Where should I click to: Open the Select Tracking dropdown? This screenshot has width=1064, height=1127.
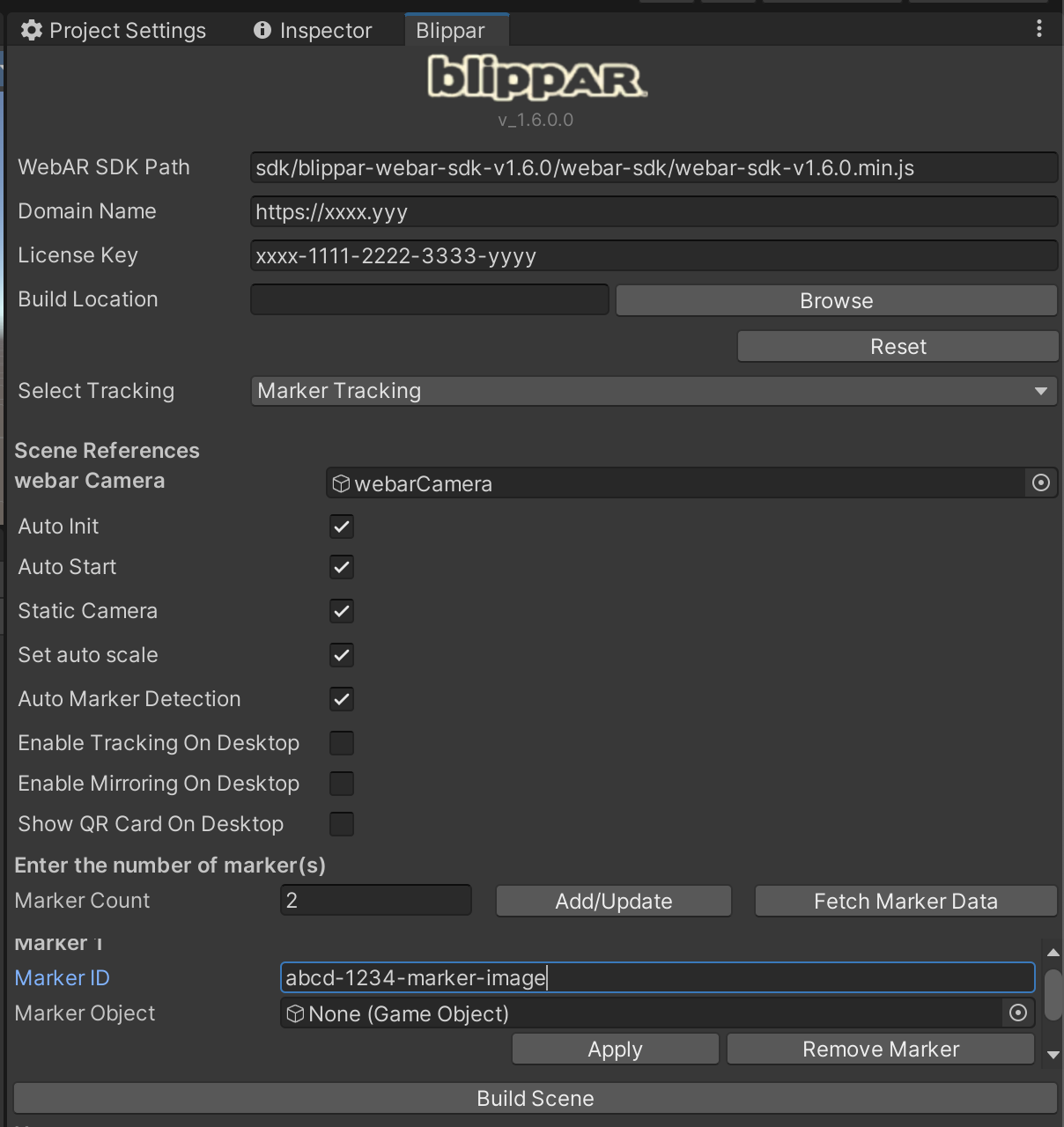point(654,391)
